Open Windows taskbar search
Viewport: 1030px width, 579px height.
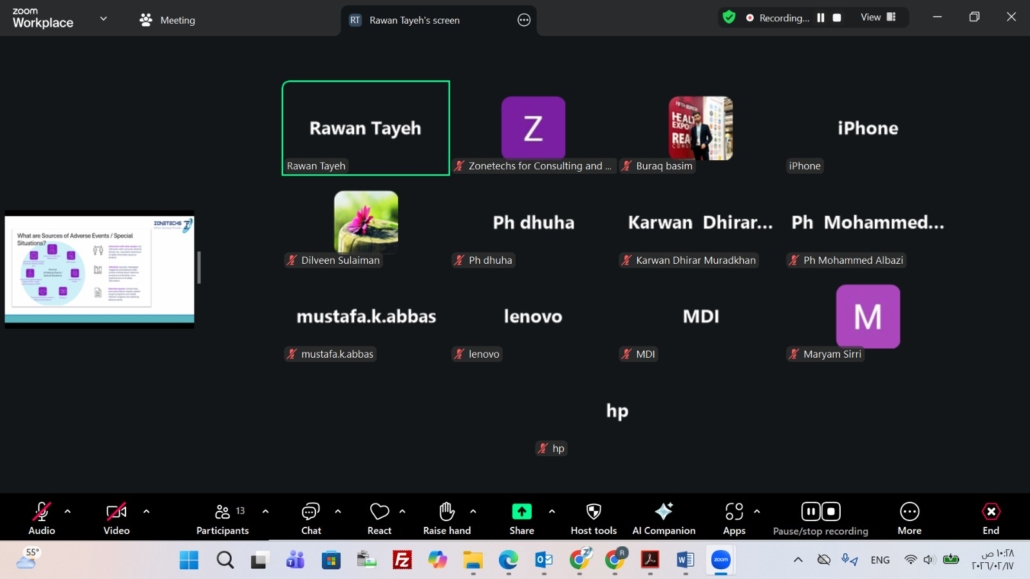click(225, 560)
